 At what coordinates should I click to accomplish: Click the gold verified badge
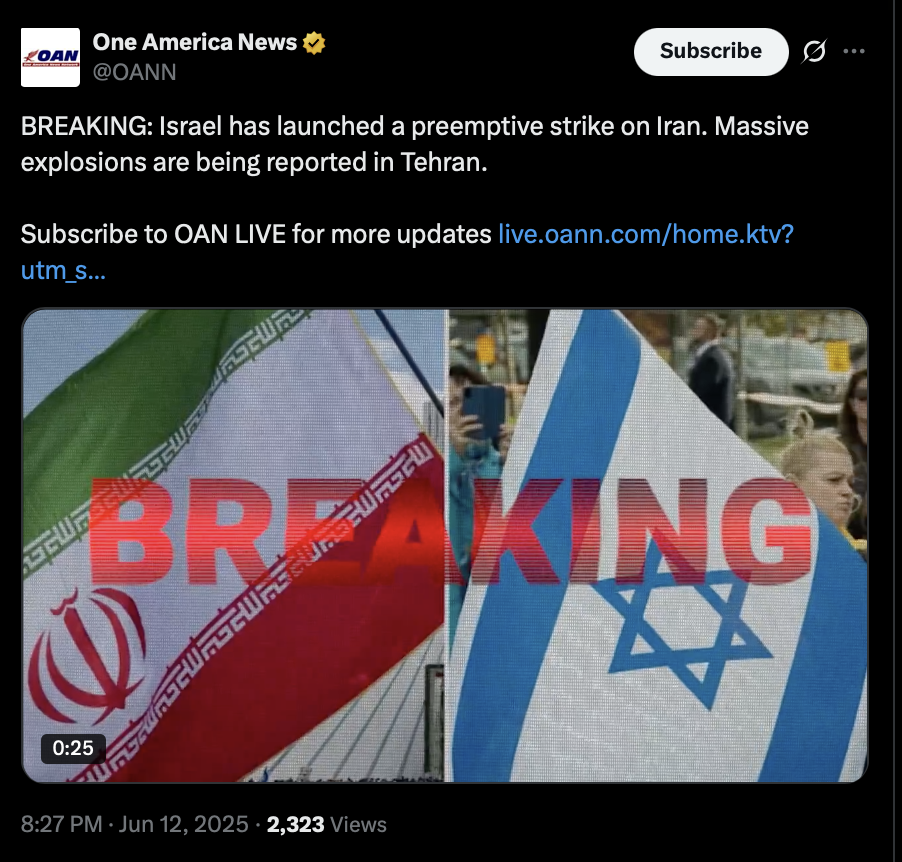coord(314,43)
